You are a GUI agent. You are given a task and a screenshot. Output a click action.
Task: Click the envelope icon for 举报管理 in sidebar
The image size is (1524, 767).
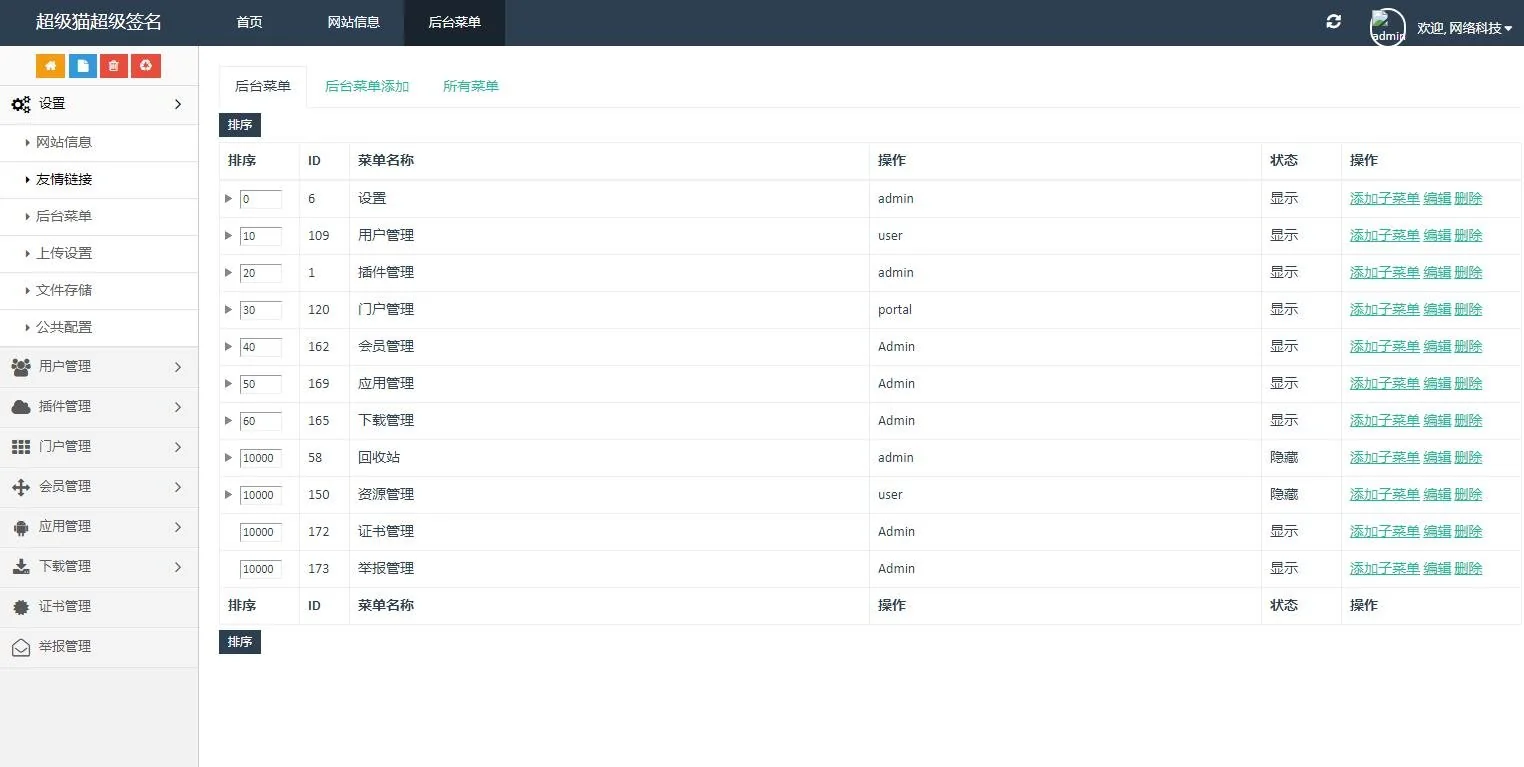20,647
